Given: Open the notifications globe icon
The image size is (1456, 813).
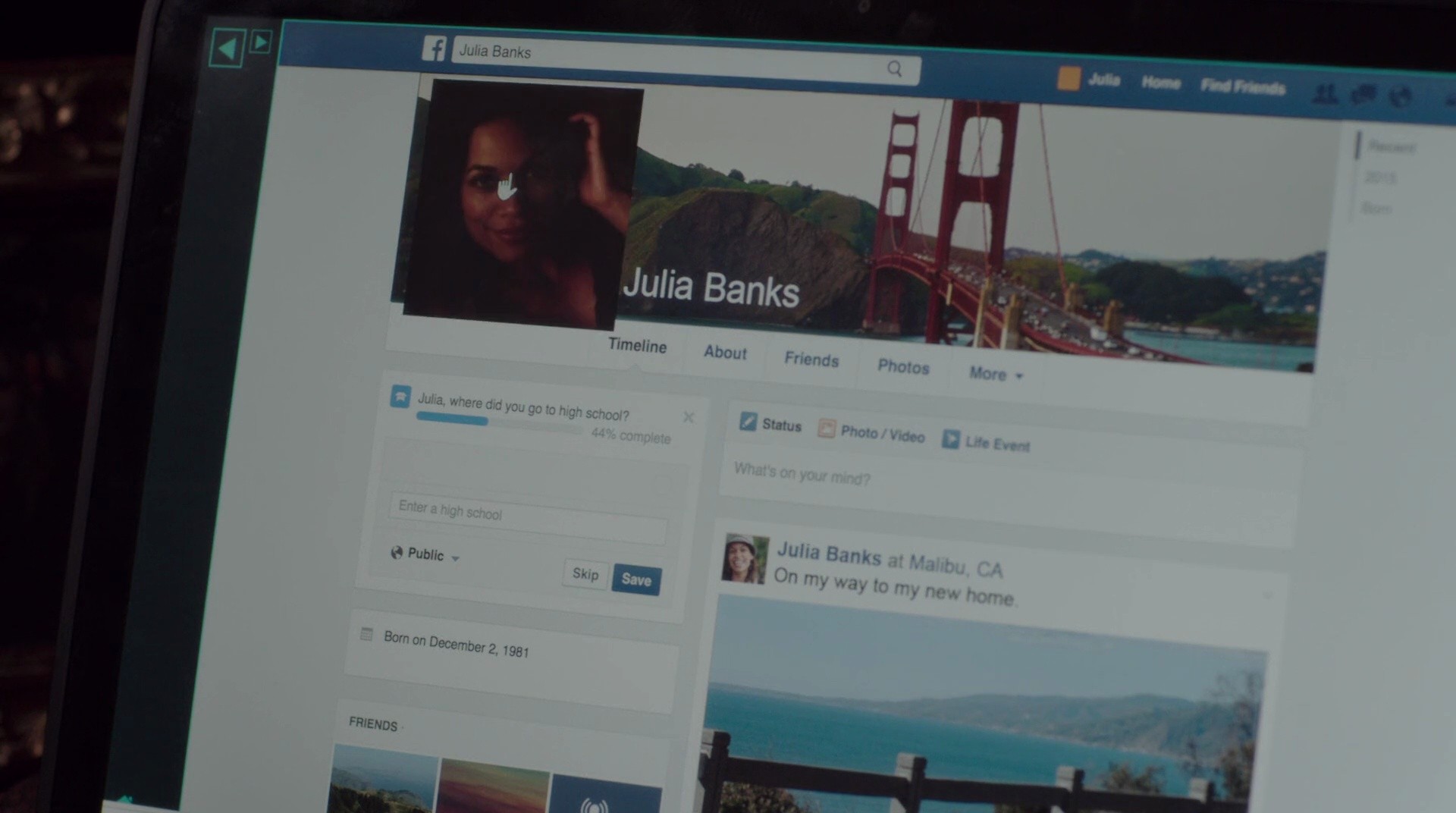Looking at the screenshot, I should pyautogui.click(x=1400, y=96).
